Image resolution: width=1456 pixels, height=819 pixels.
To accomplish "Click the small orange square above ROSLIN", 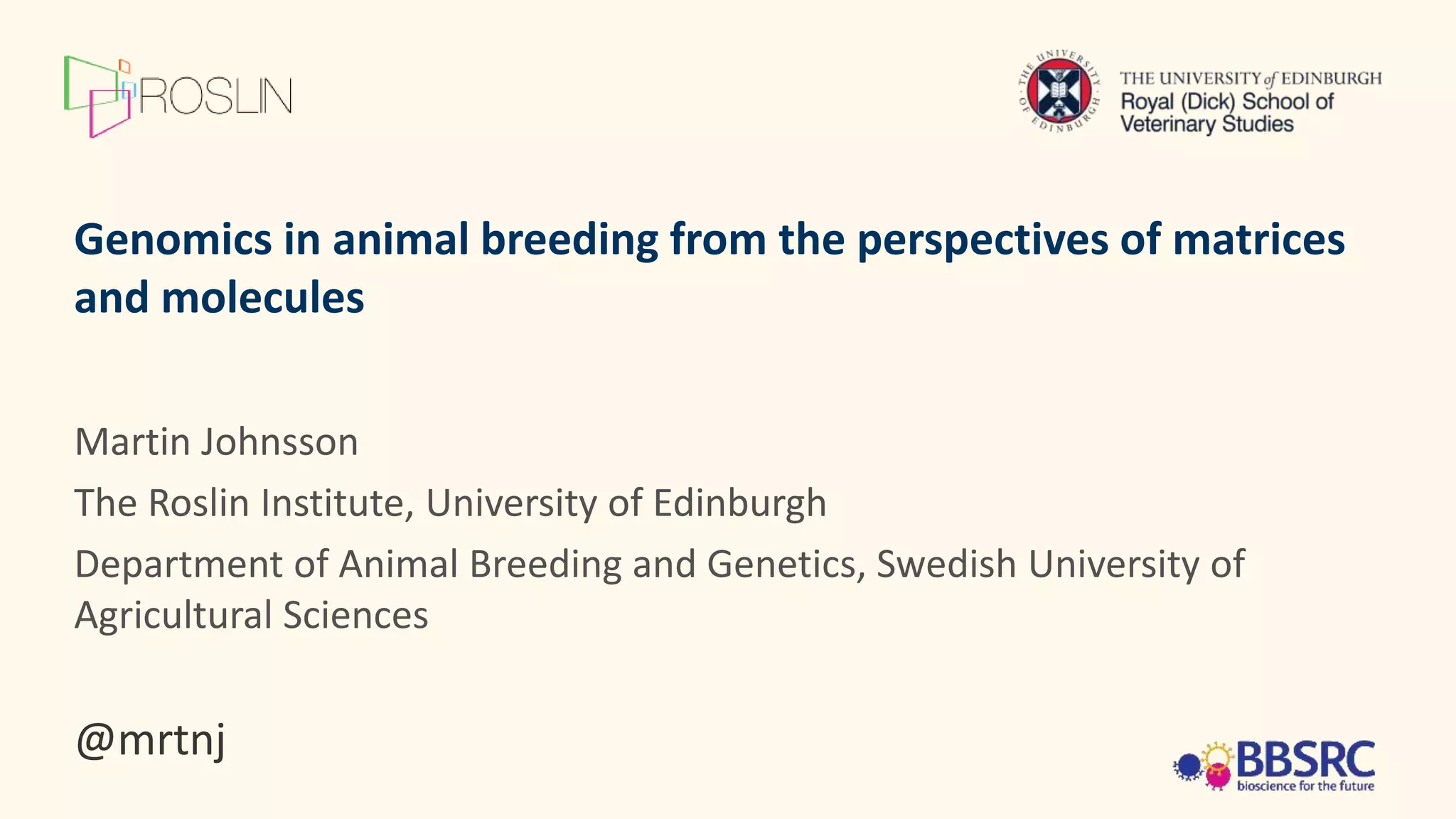I will 125,66.
